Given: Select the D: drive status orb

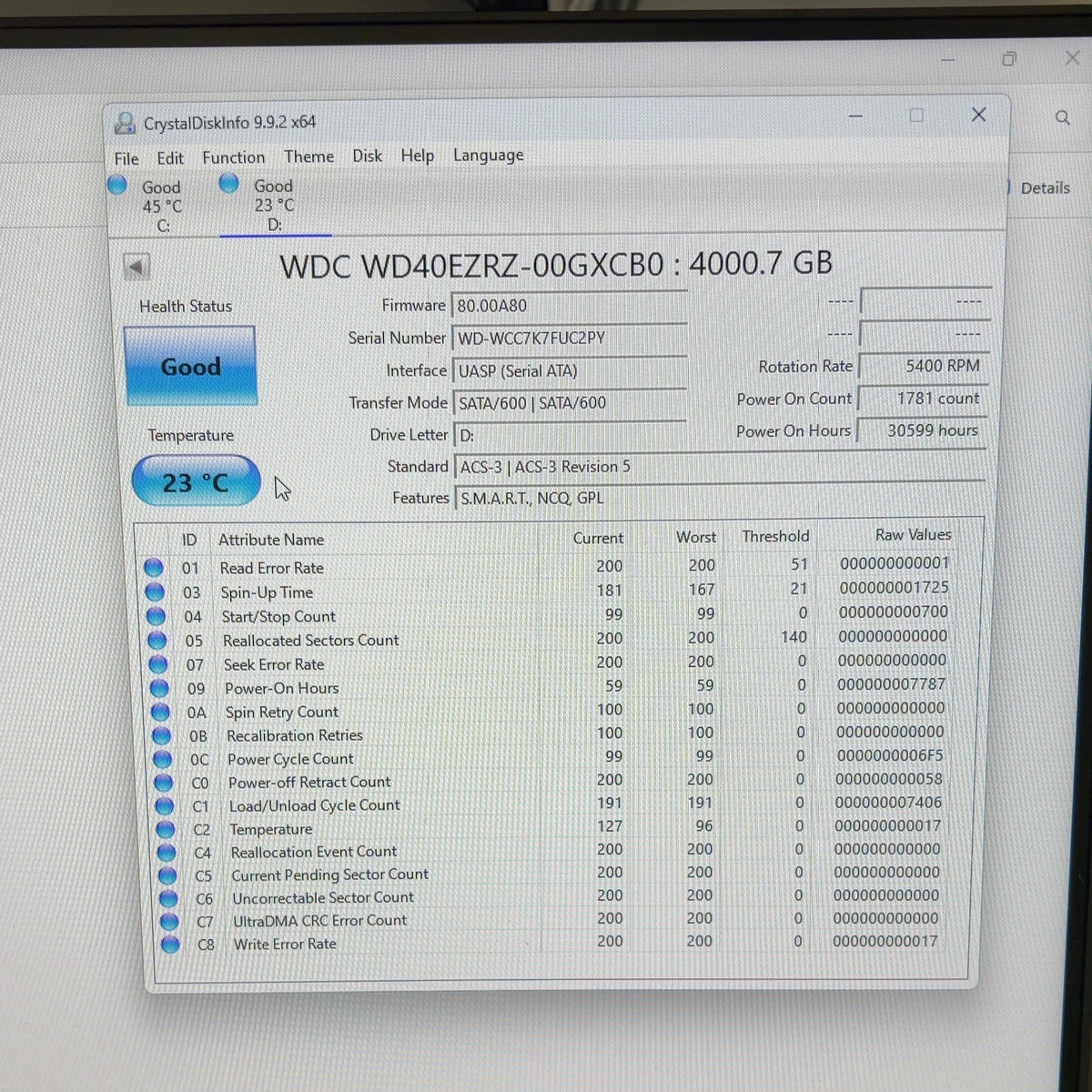Looking at the screenshot, I should [229, 184].
